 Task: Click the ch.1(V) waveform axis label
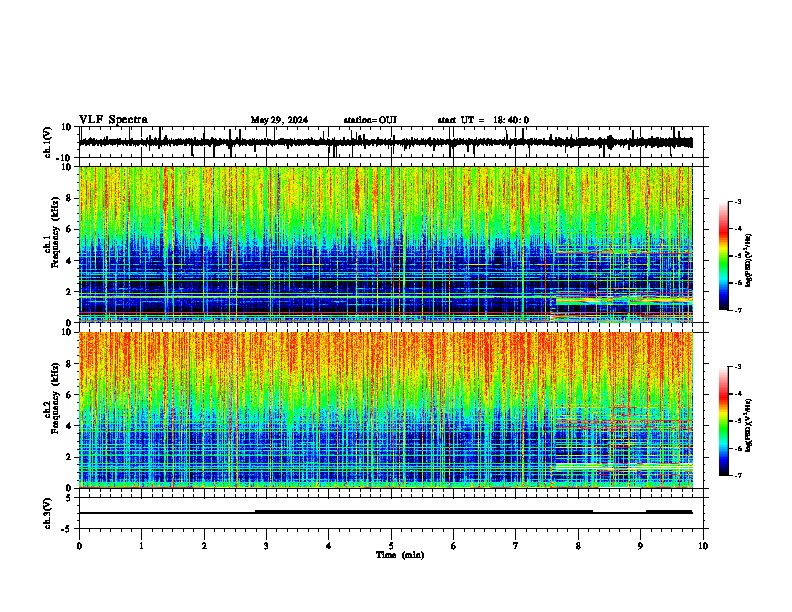coord(48,142)
